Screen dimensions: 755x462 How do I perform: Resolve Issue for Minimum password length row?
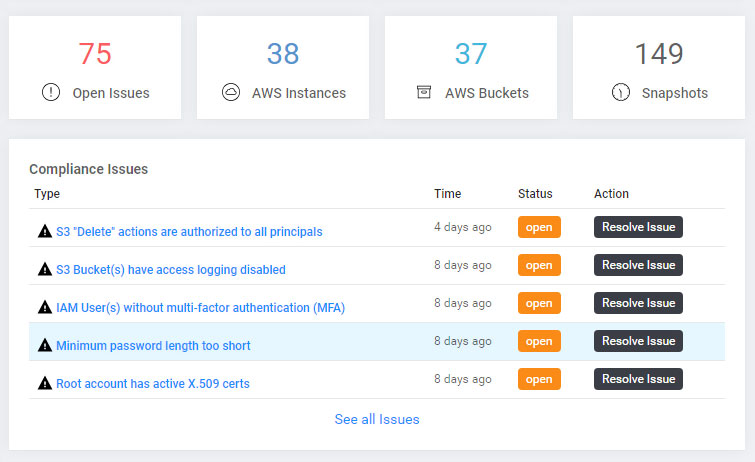click(638, 341)
